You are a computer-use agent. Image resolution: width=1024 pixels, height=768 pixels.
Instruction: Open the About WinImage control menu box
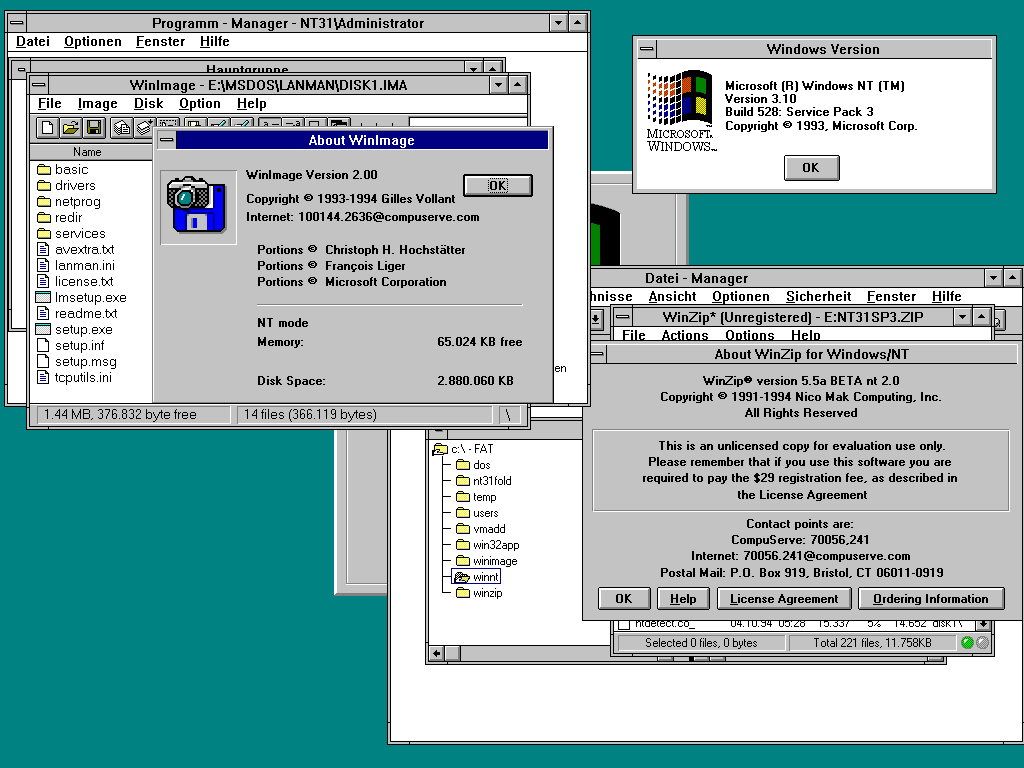click(x=167, y=140)
